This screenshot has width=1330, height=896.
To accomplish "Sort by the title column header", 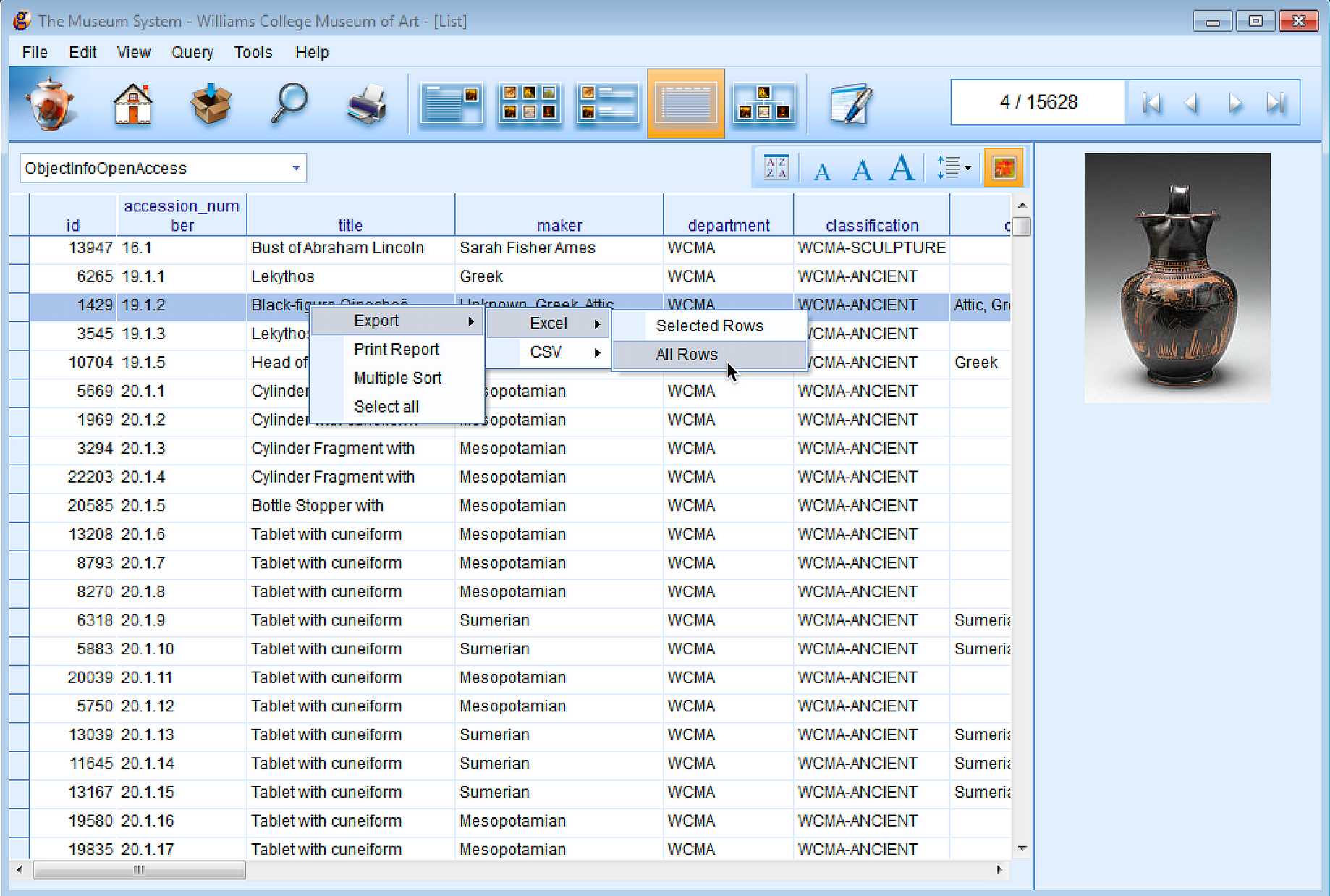I will point(350,215).
